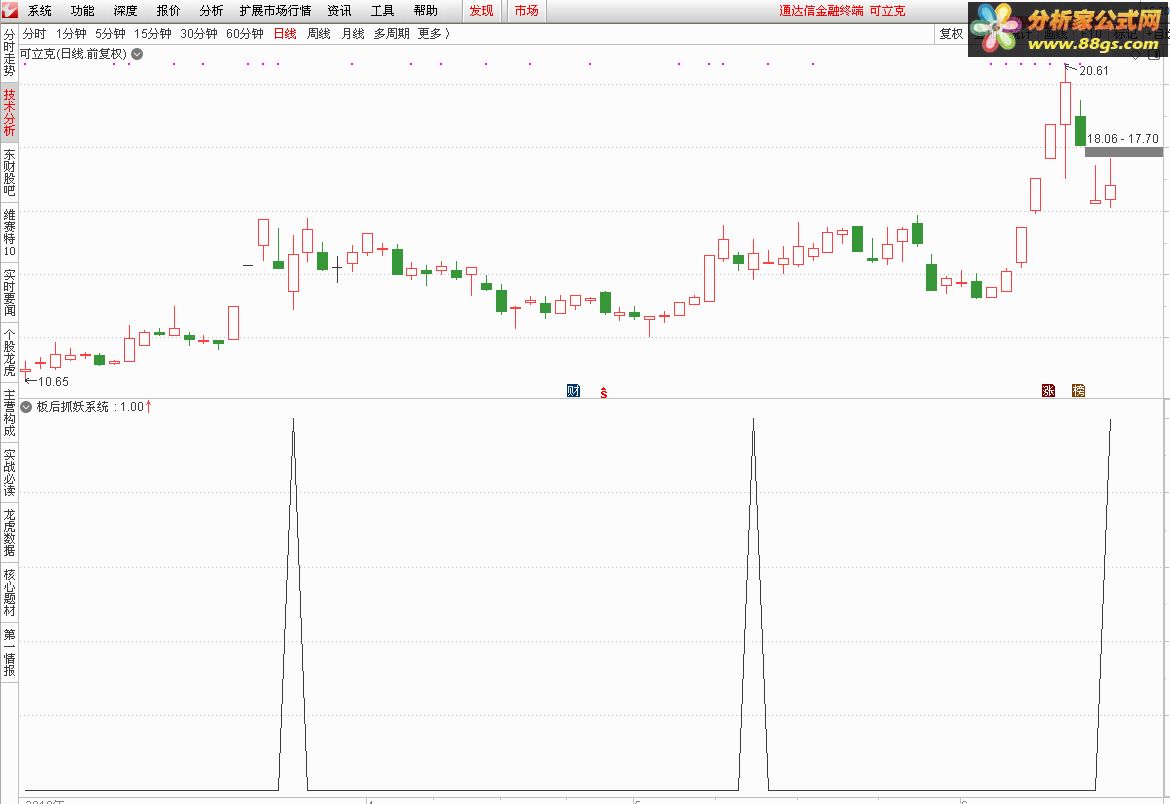Viewport: 1170px width, 804px height.
Task: Click the red application logo icon
Action: tap(9, 10)
